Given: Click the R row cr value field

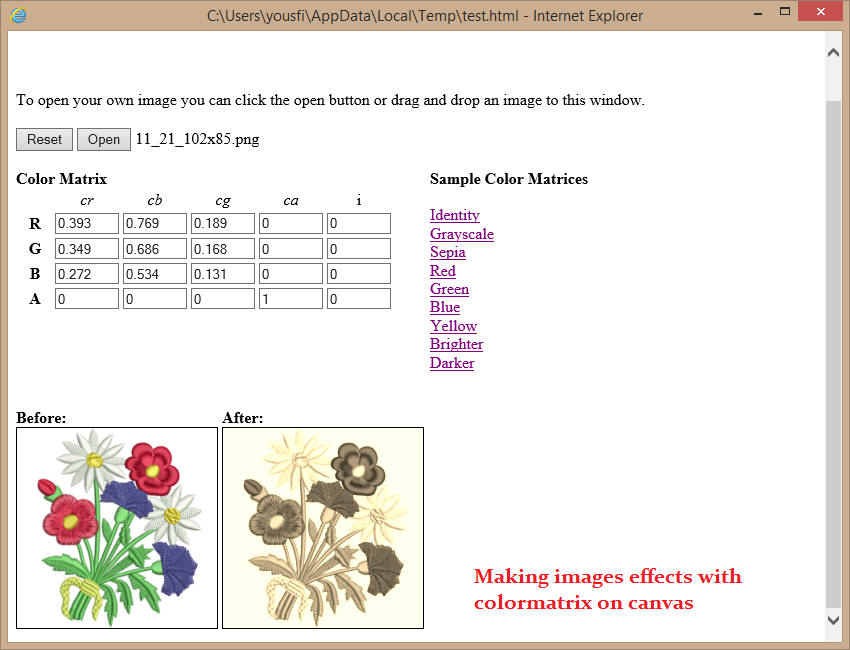Looking at the screenshot, I should 86,223.
